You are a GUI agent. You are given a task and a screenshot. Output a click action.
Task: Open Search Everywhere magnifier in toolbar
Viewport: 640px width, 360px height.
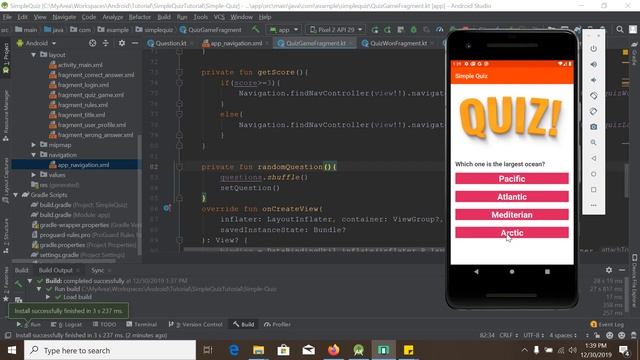coord(620,30)
